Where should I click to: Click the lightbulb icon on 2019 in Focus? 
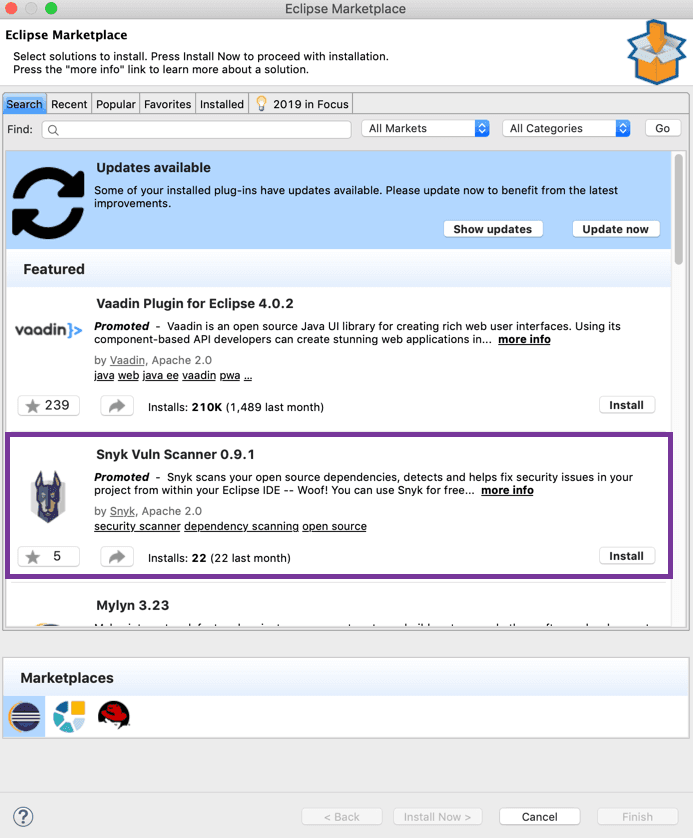(261, 103)
